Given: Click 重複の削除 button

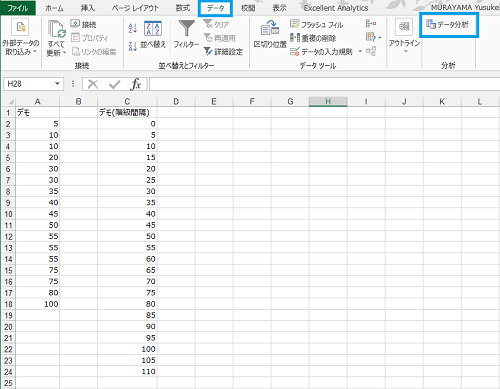Looking at the screenshot, I should point(313,38).
